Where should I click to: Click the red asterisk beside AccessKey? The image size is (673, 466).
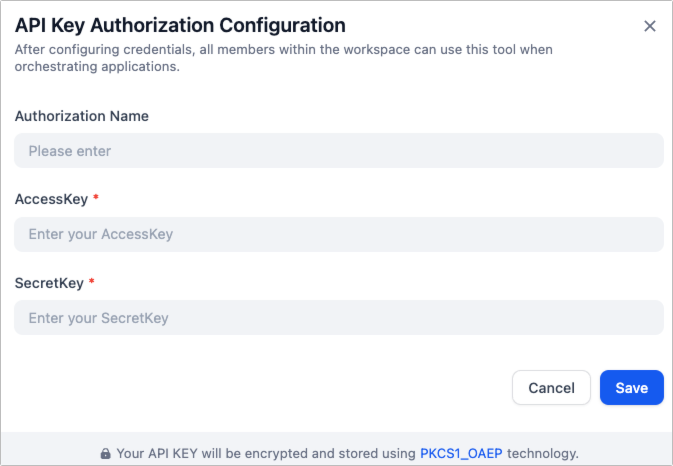tap(96, 199)
